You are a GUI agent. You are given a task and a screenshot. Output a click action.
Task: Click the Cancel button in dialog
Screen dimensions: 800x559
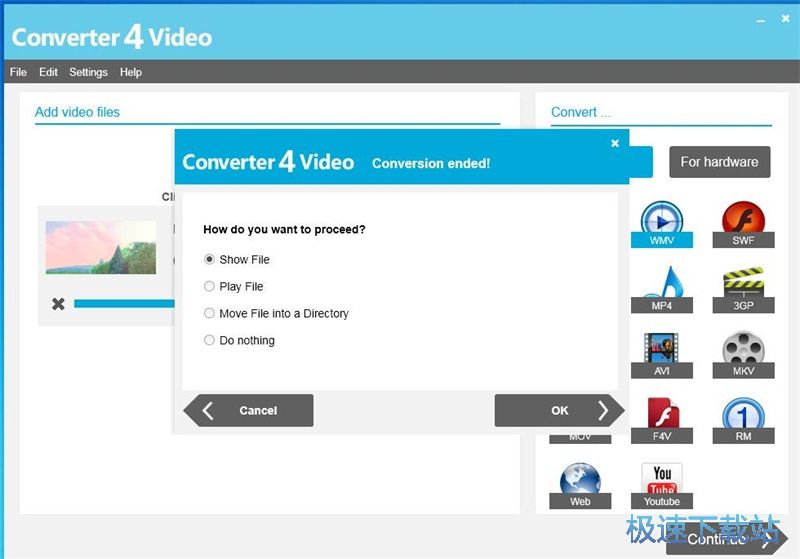pyautogui.click(x=248, y=410)
